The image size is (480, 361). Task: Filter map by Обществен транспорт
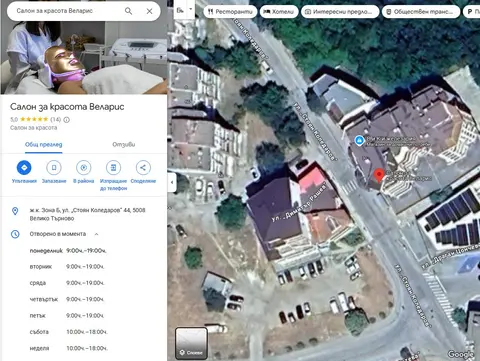(x=421, y=12)
